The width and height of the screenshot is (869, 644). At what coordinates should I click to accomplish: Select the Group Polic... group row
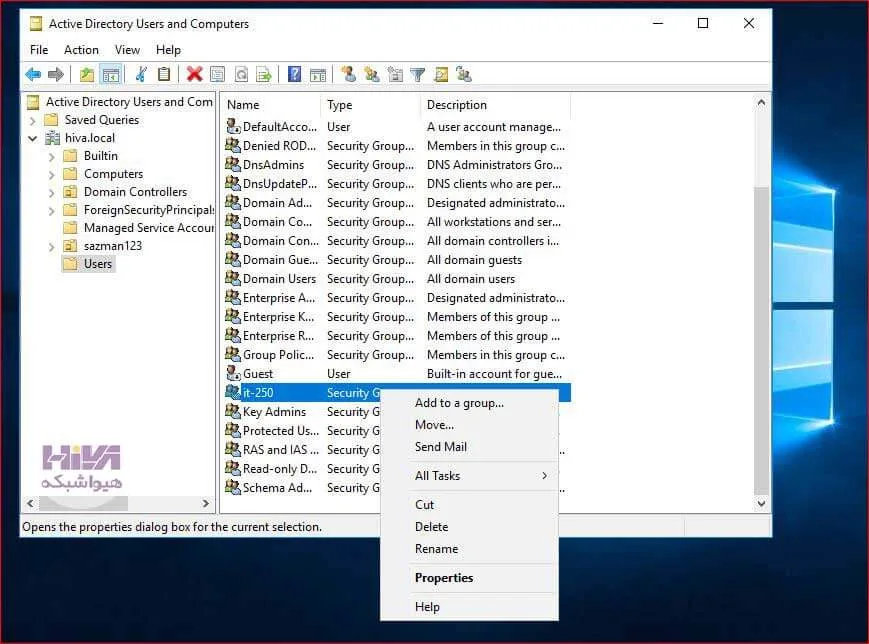(x=397, y=355)
